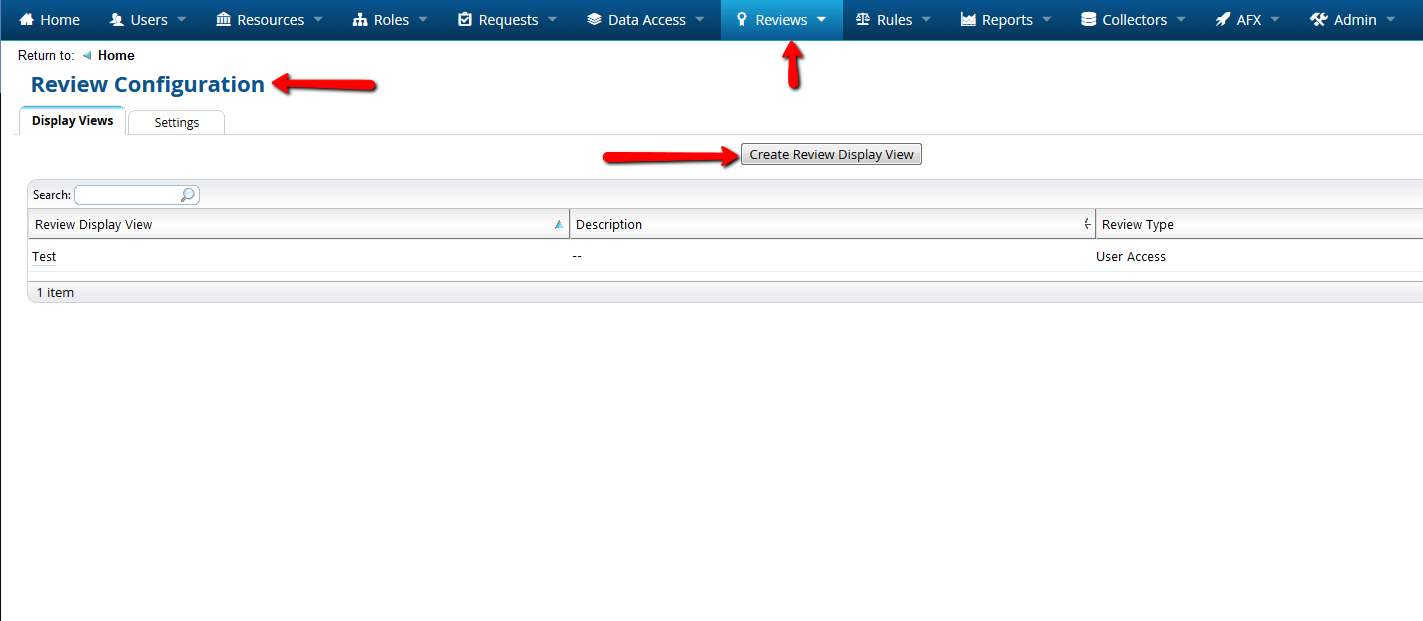The height and width of the screenshot is (621, 1423).
Task: Select the Test review display view row
Action: coord(44,257)
